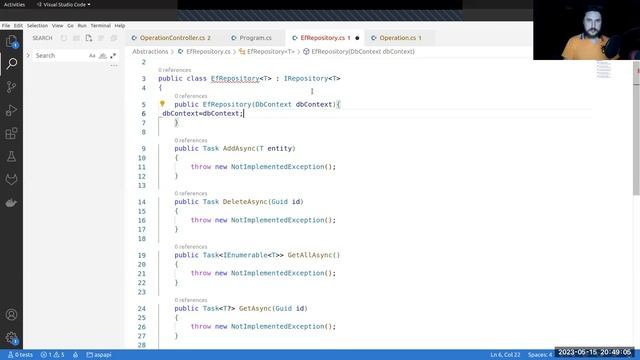Open the Run and Debug view

[11, 110]
